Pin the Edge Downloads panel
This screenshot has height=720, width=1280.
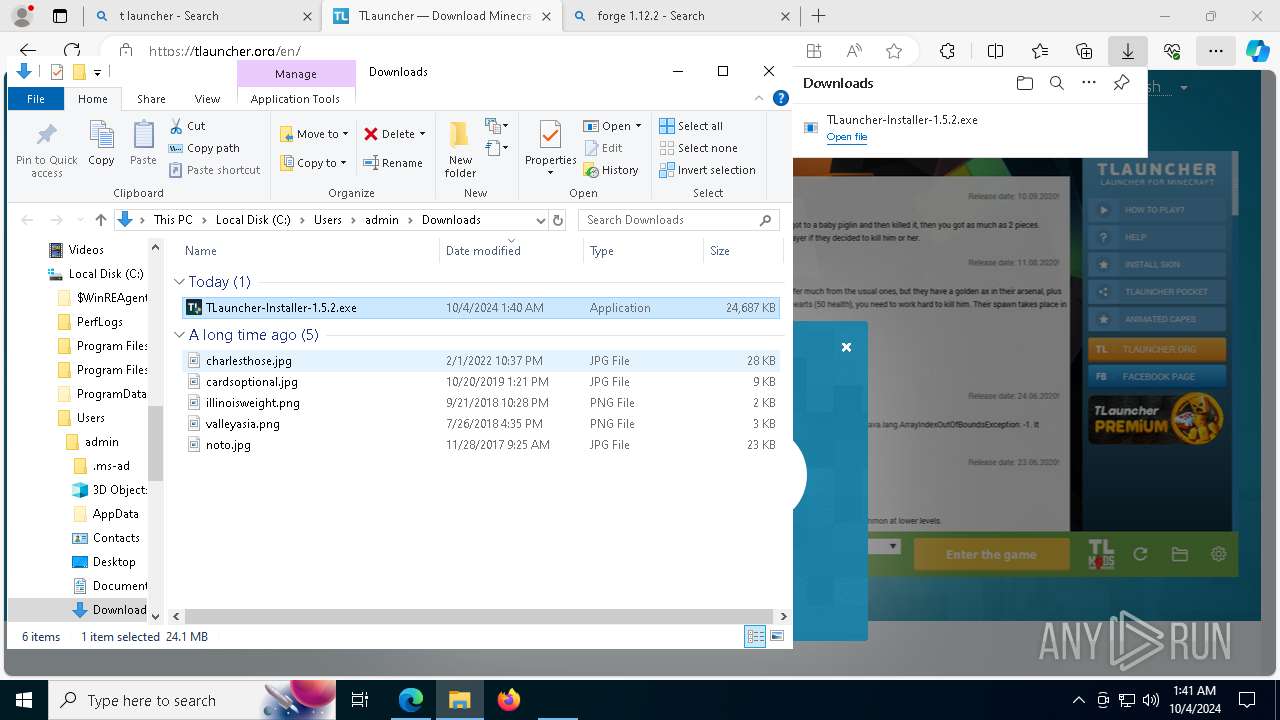point(1121,84)
